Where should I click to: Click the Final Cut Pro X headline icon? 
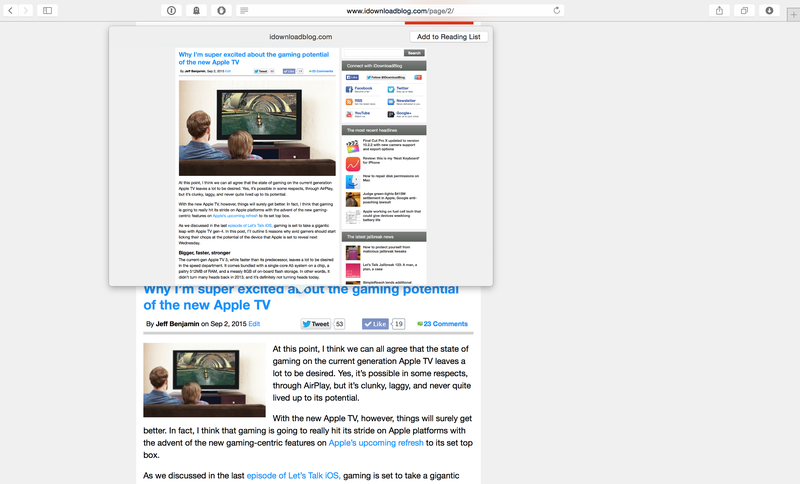click(353, 146)
